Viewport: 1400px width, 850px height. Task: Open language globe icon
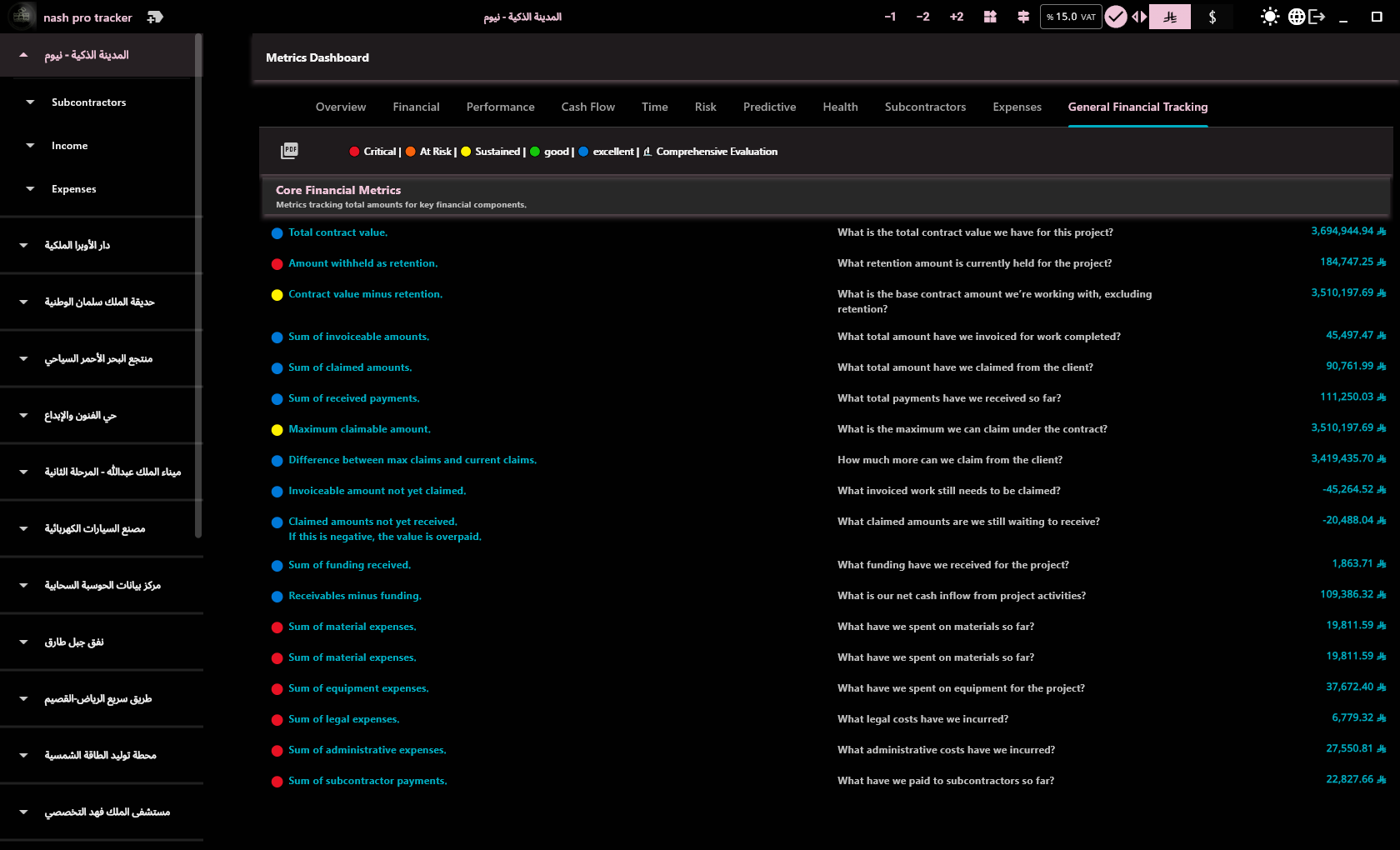(1297, 17)
